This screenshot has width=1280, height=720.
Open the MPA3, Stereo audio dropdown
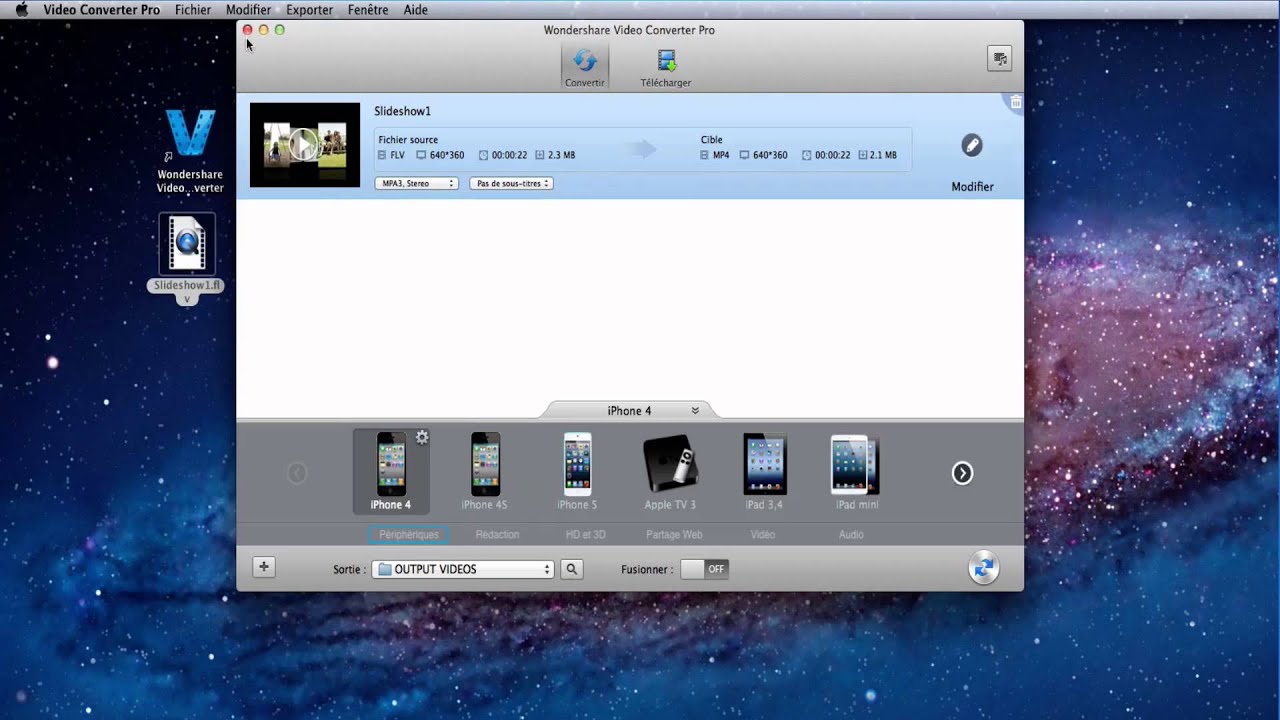[x=417, y=183]
